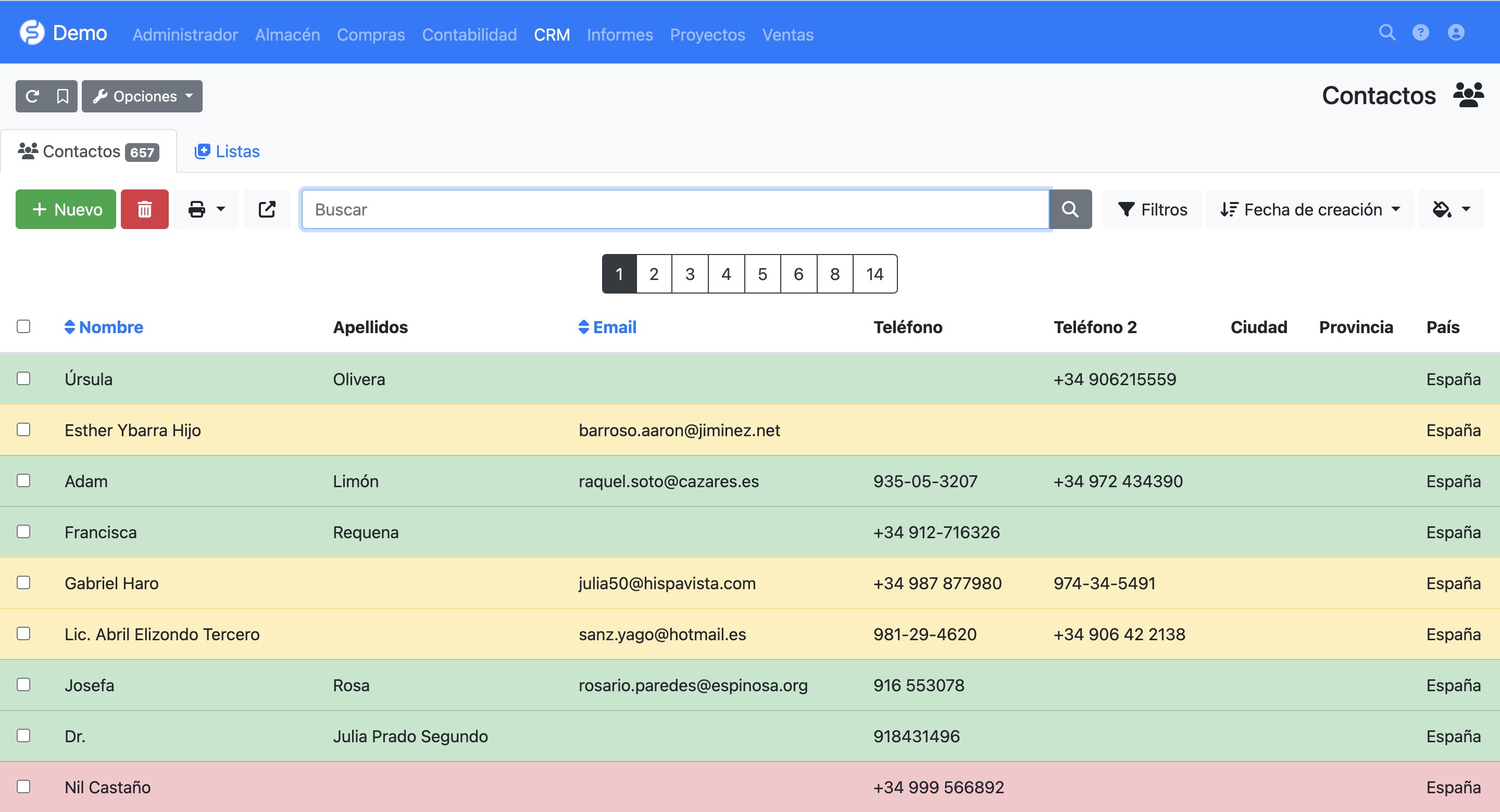Go to page 6
This screenshot has width=1500, height=812.
[x=798, y=274]
